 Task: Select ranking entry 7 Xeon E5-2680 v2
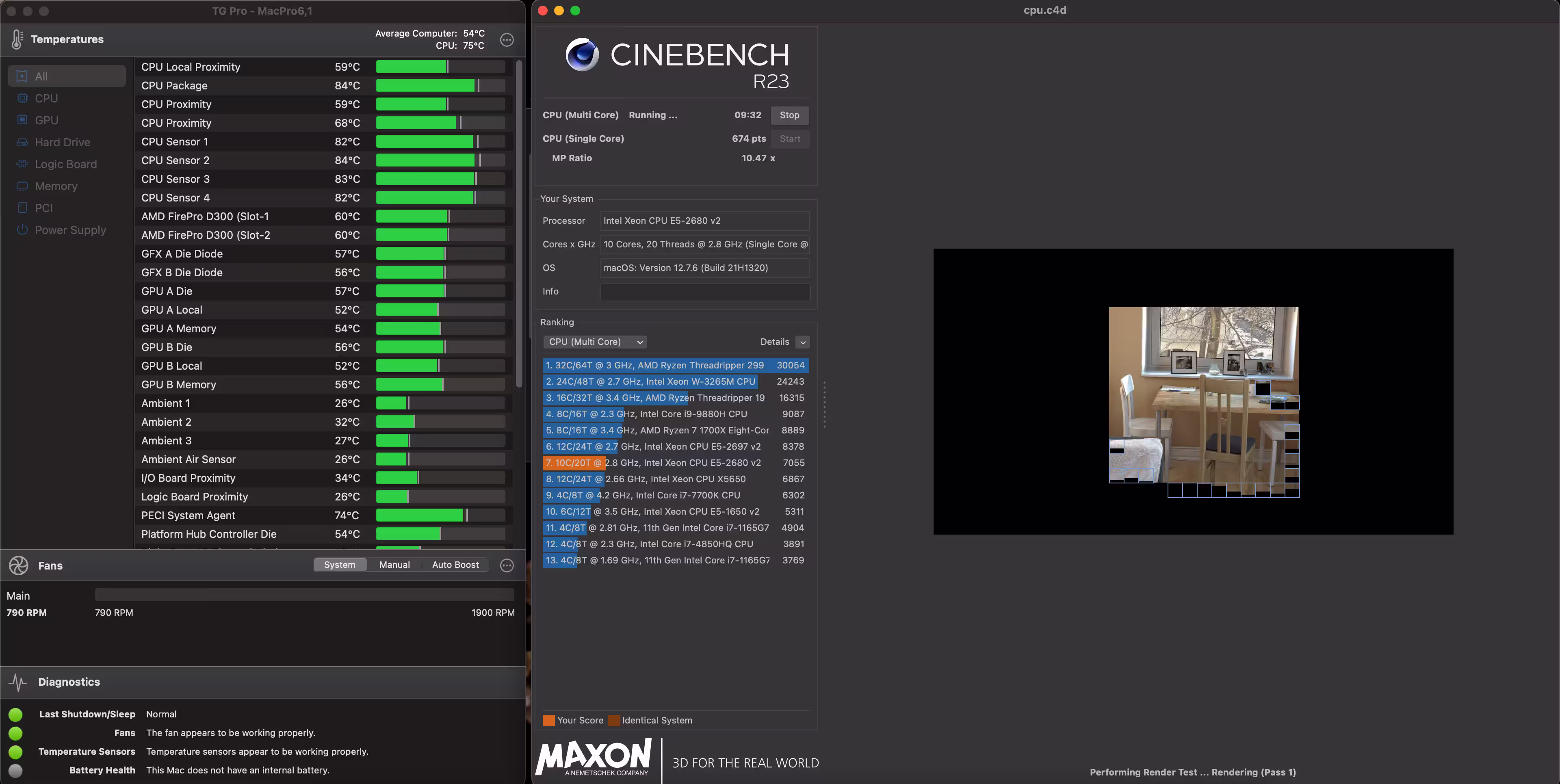676,463
